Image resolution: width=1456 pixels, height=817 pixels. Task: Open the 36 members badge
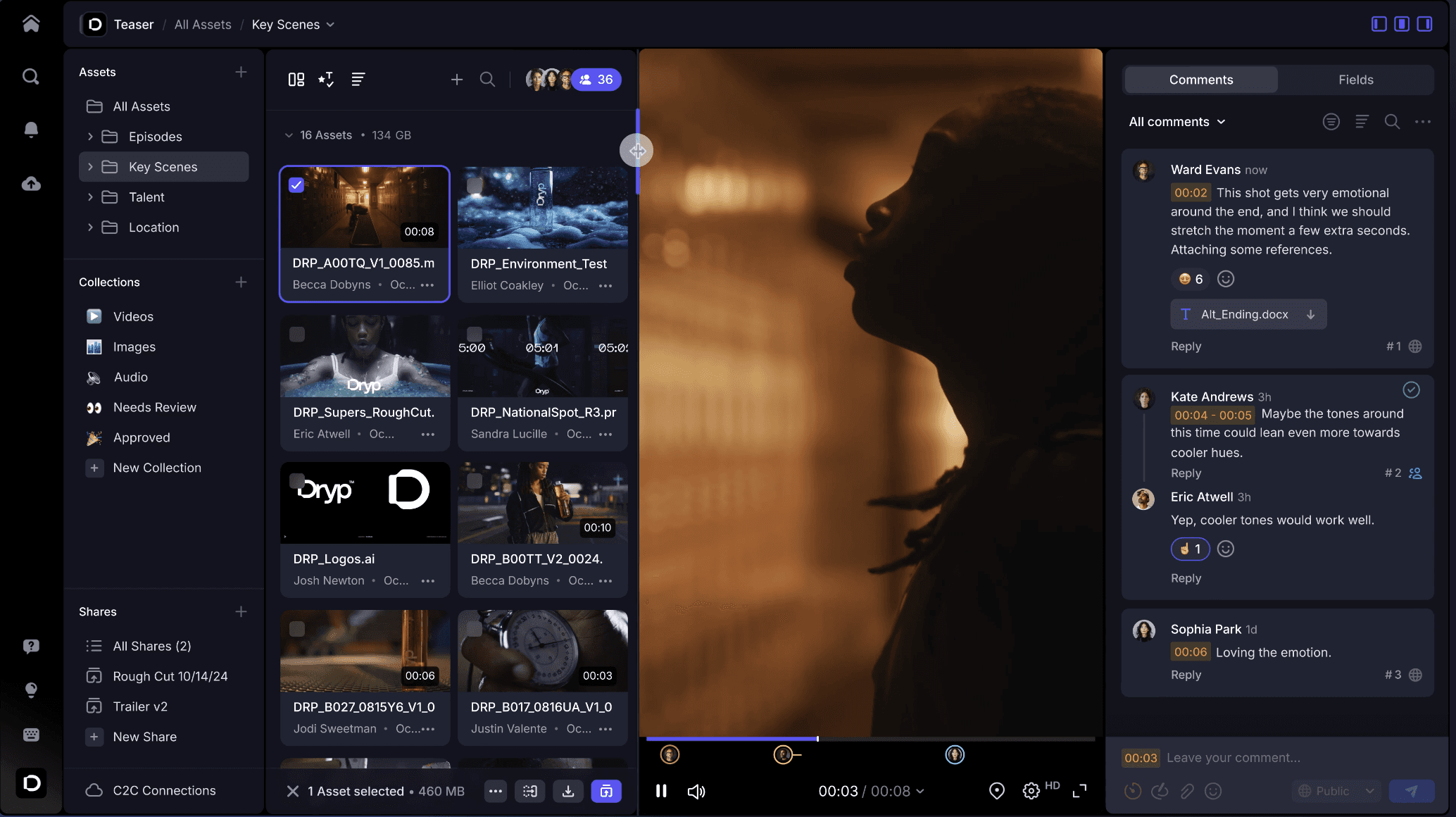point(596,80)
